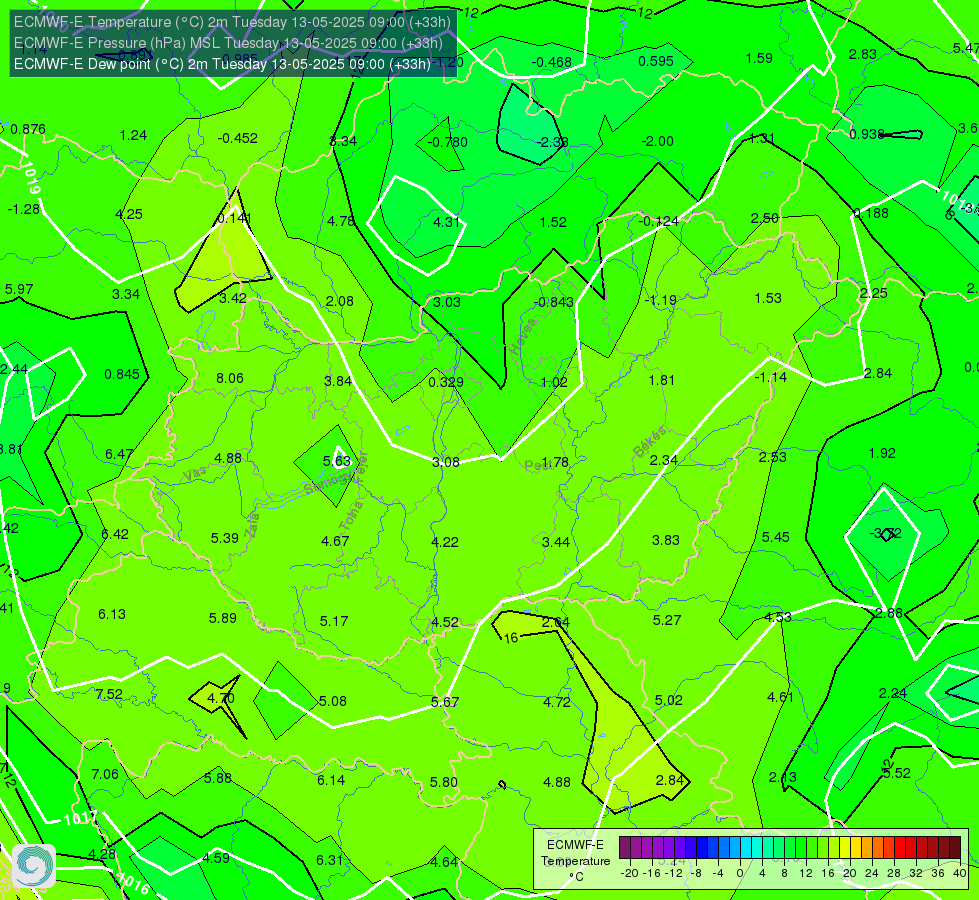Select the ECMWF-E Dew point 2m layer label

click(222, 64)
